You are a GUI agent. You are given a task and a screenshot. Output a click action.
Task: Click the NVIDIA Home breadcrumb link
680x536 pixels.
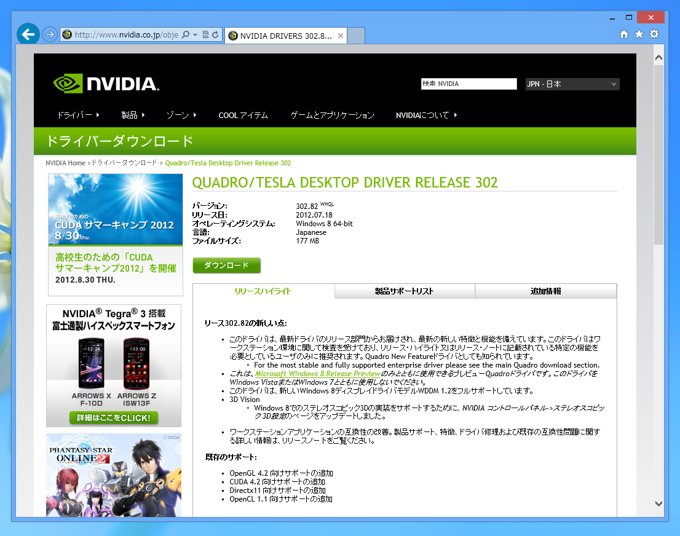(x=65, y=163)
